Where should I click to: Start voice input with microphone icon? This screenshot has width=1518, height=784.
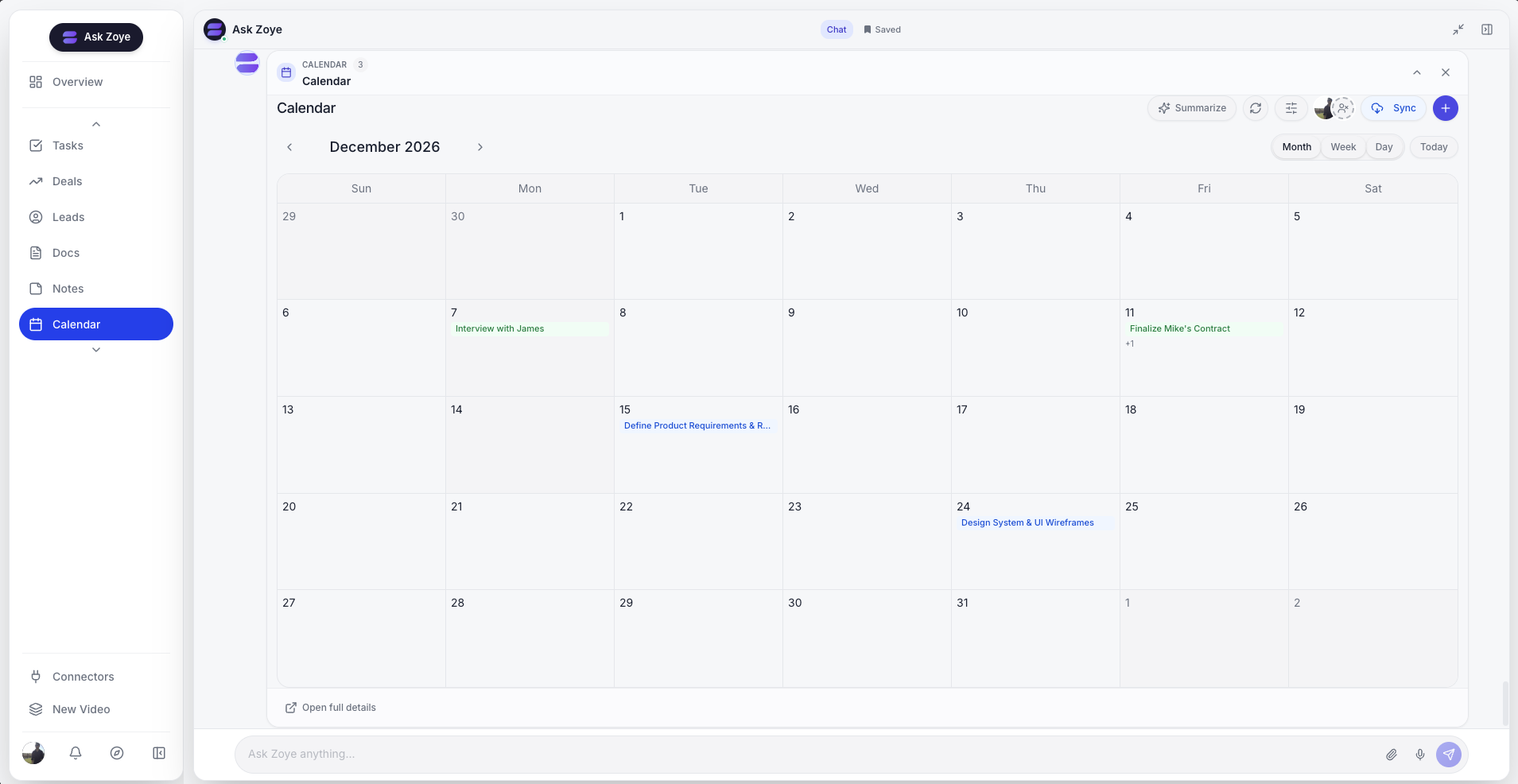pos(1420,755)
